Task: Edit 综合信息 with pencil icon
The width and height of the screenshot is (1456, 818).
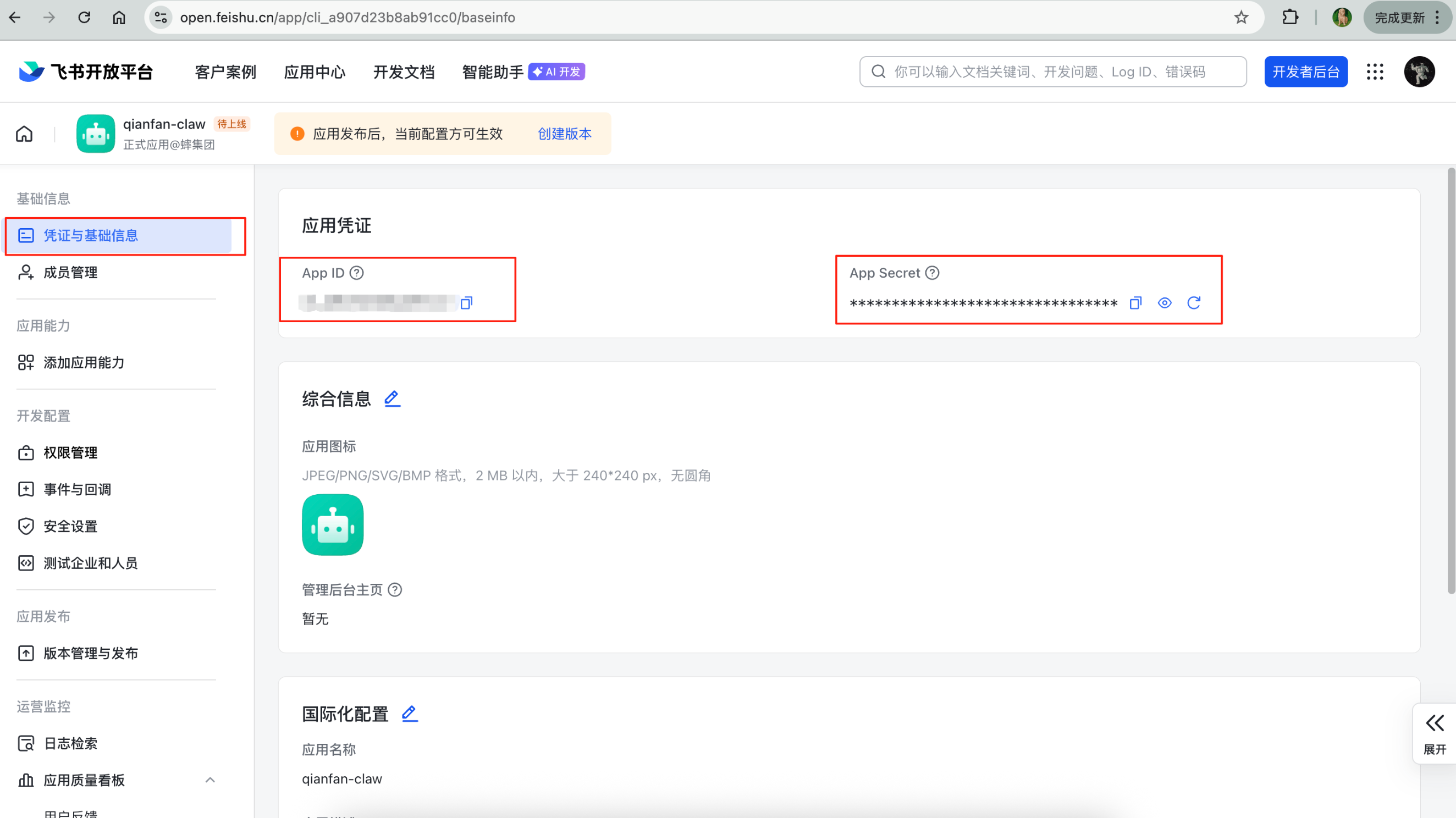Action: pos(392,398)
